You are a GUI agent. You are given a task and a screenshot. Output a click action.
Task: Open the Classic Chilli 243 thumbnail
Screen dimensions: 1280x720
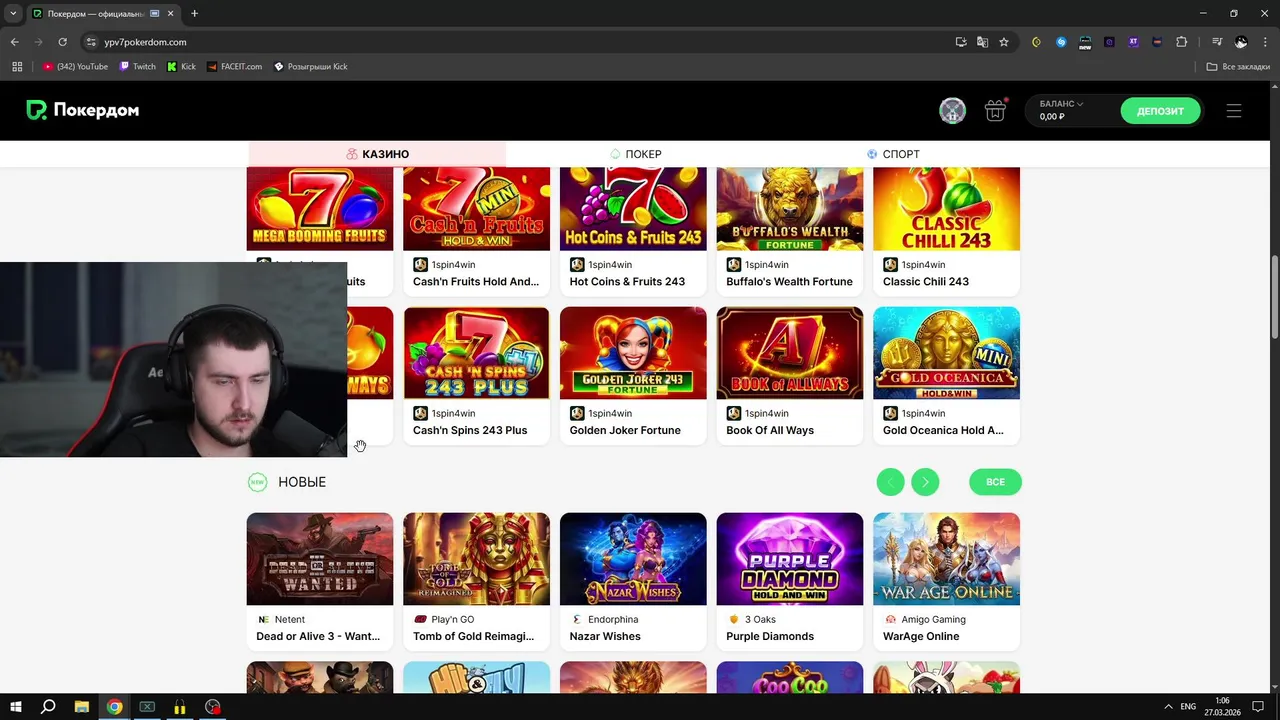click(946, 208)
